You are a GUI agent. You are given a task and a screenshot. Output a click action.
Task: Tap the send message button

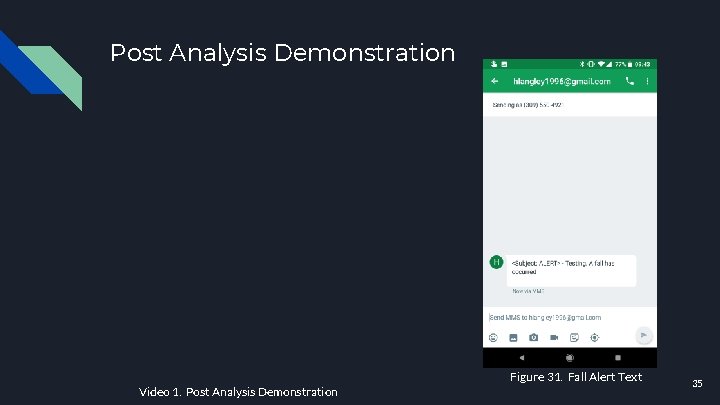[644, 335]
